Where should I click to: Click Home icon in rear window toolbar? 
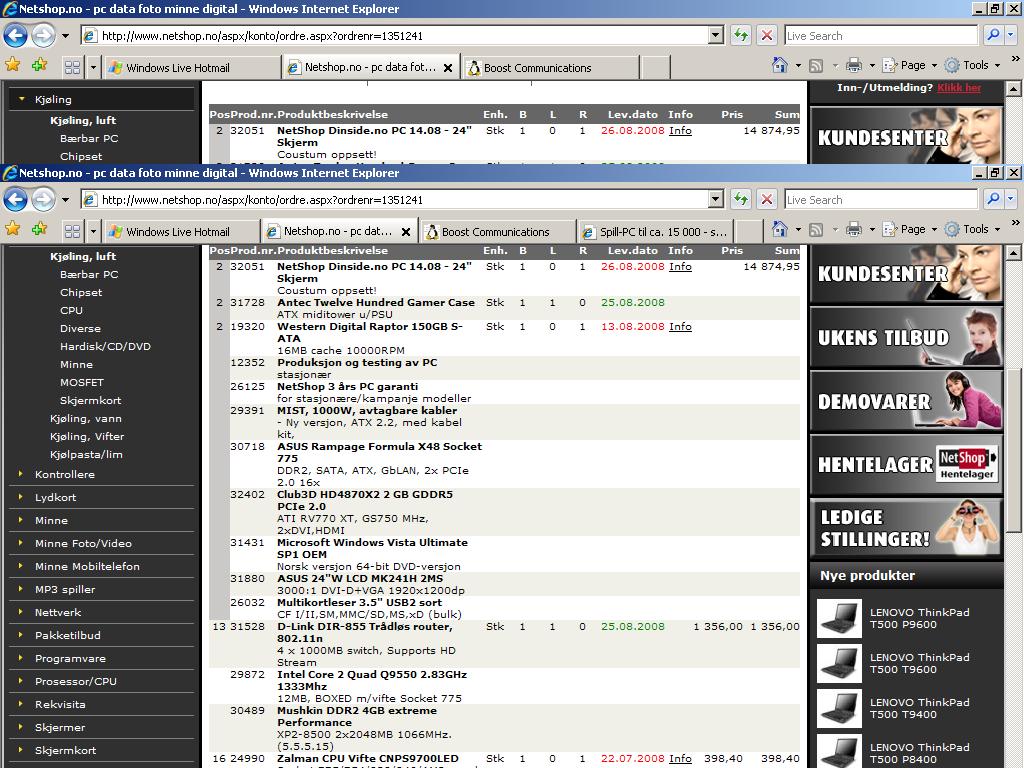click(x=779, y=65)
